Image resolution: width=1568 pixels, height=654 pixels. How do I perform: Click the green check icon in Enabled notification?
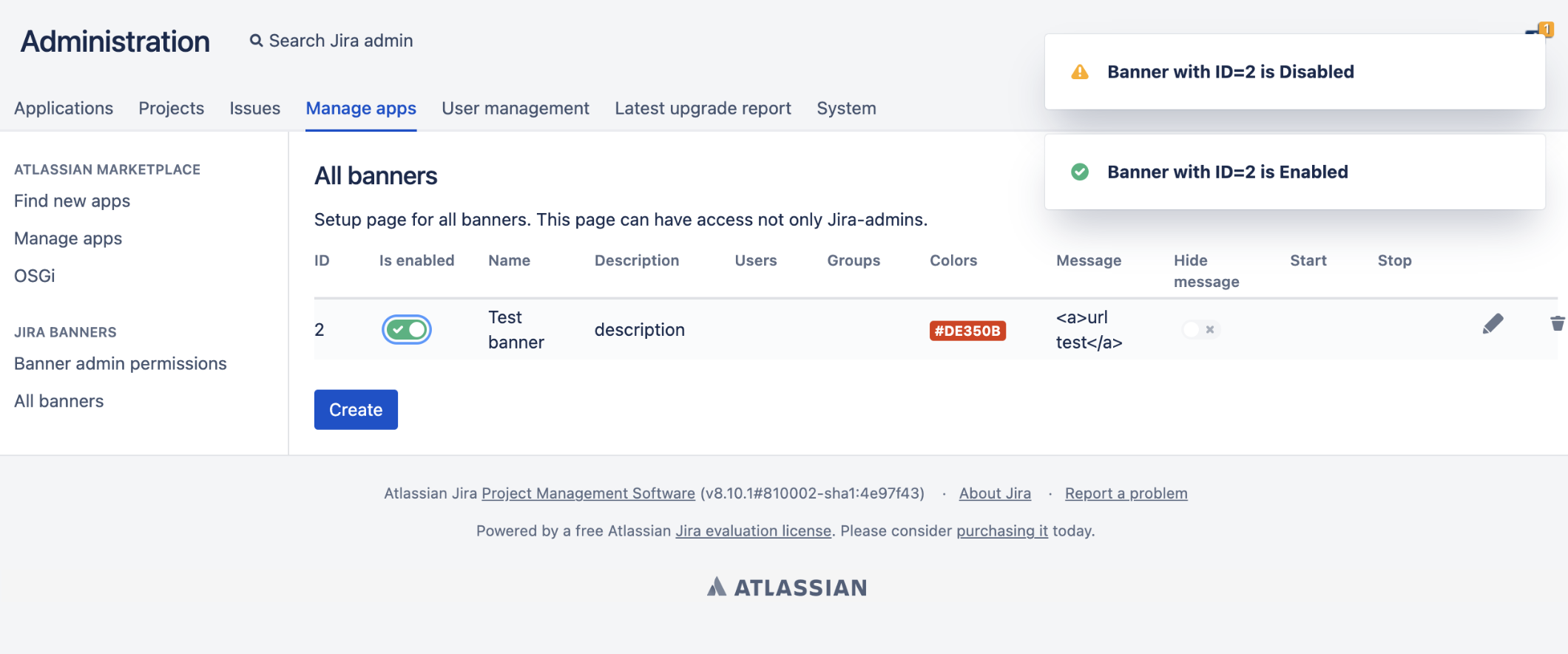coord(1080,172)
